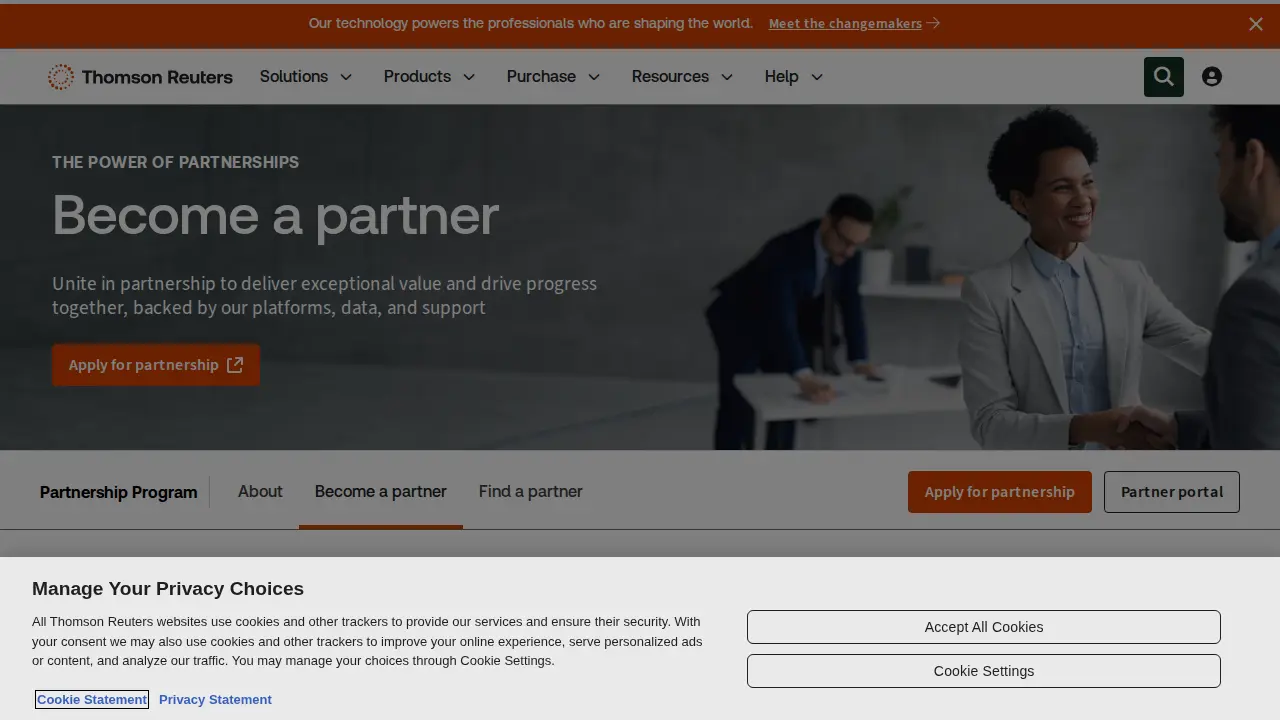Accept All Cookies in privacy banner
Image resolution: width=1280 pixels, height=720 pixels.
(x=984, y=627)
